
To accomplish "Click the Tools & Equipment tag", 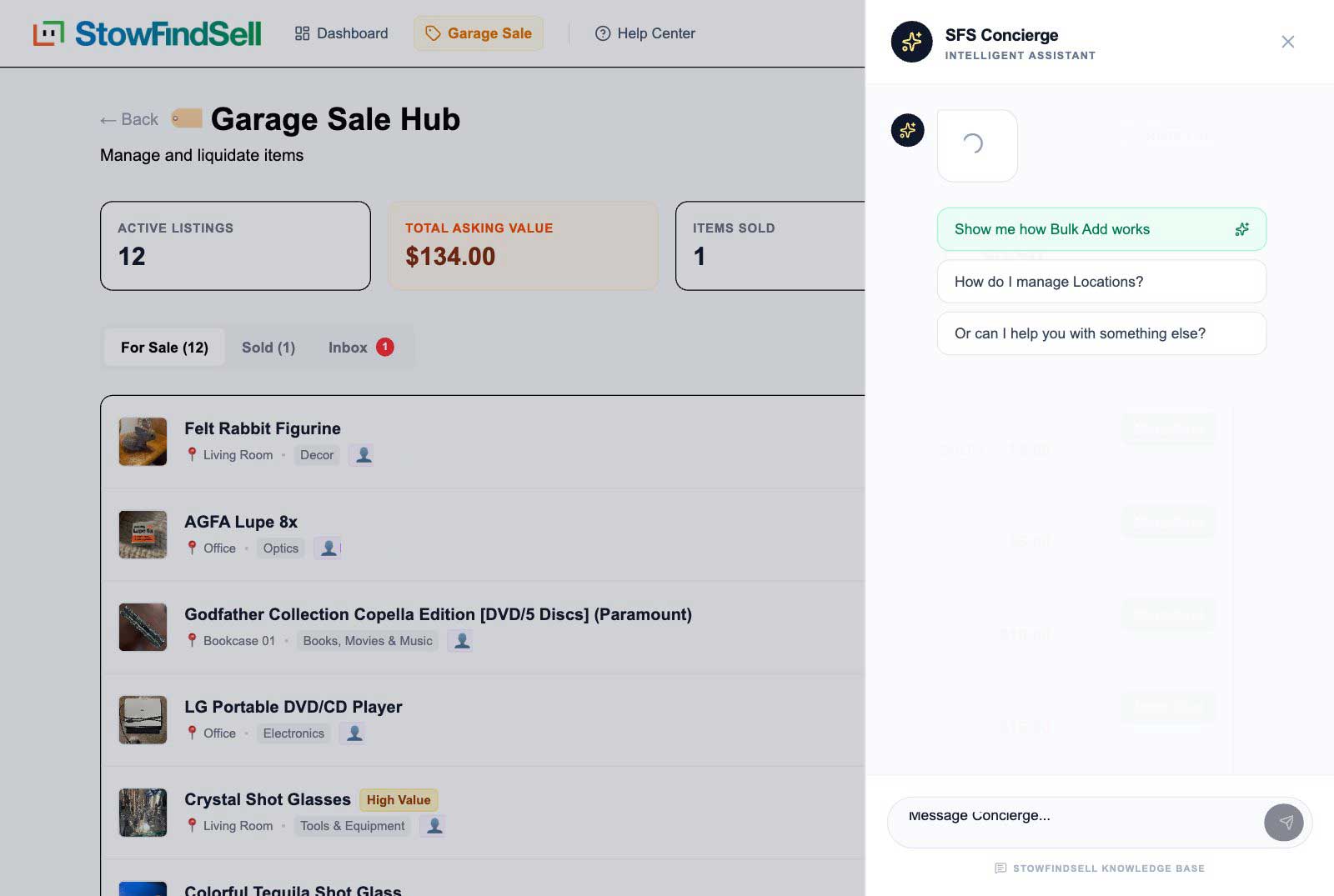I will pyautogui.click(x=353, y=826).
